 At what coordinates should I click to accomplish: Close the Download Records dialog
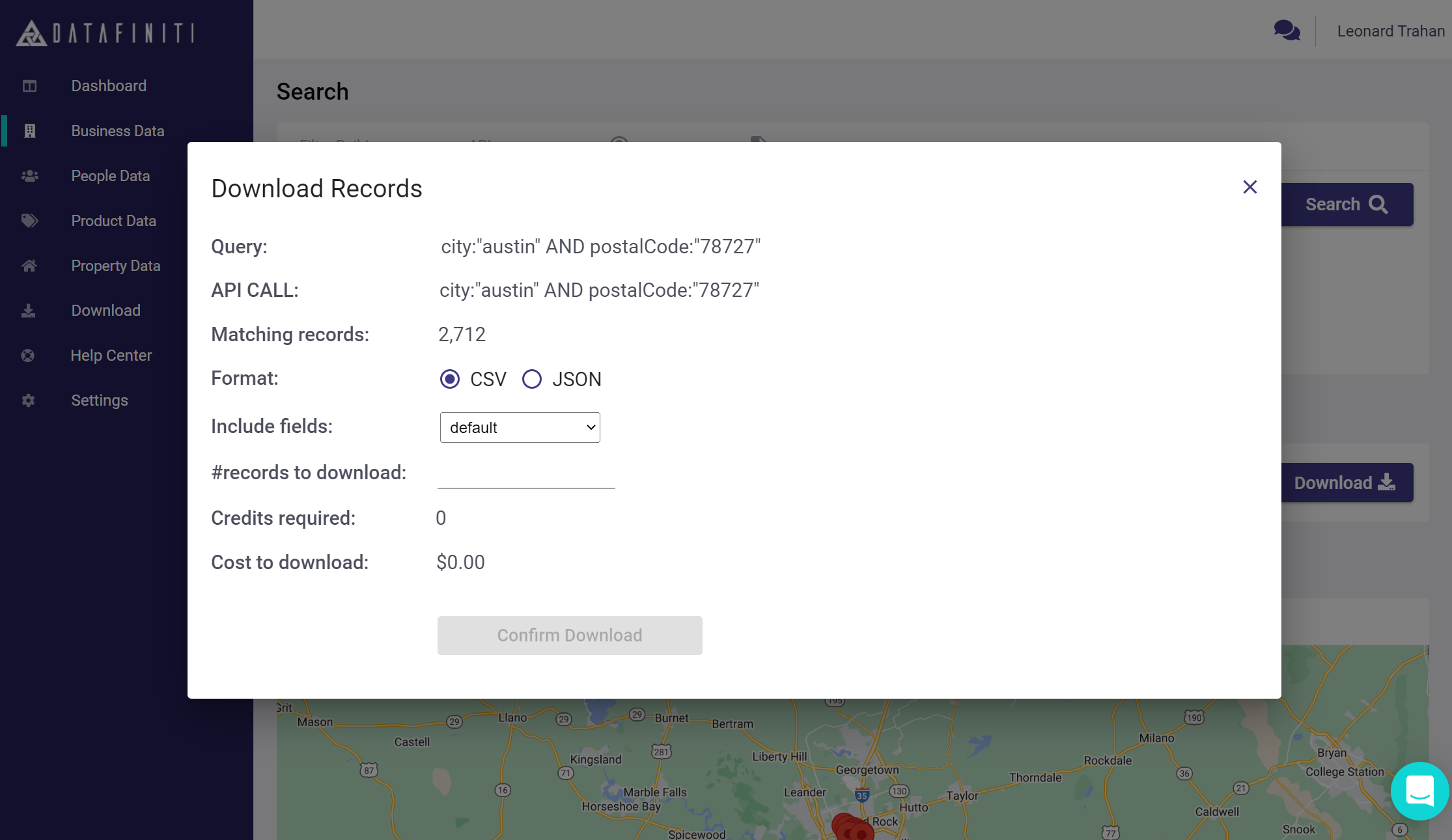[1250, 188]
